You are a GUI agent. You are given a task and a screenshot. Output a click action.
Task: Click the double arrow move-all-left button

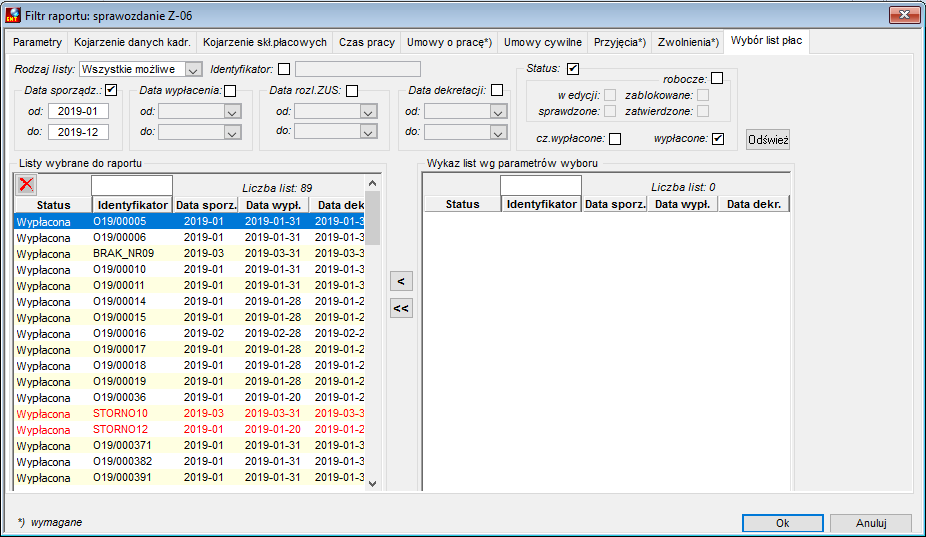401,308
